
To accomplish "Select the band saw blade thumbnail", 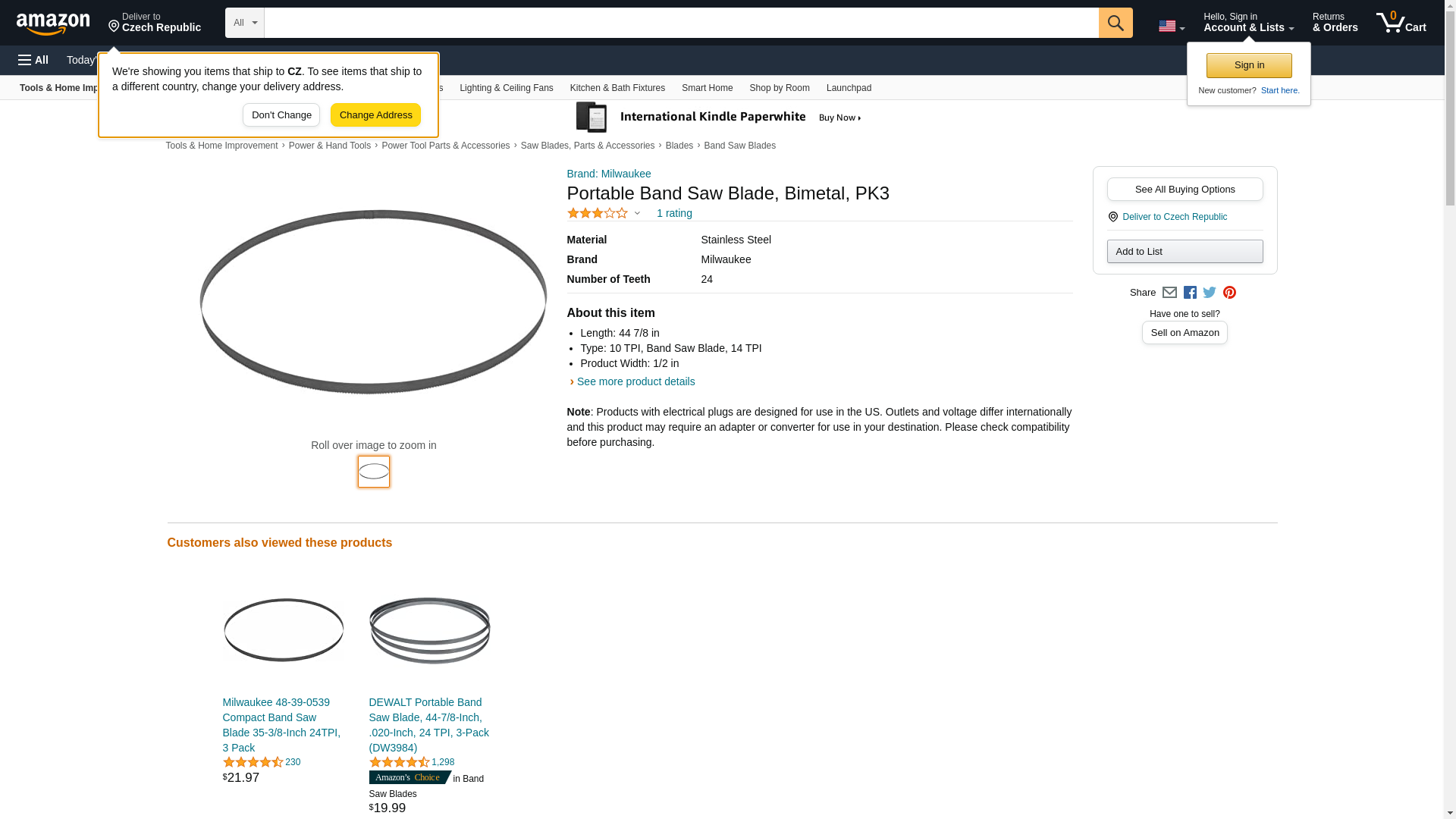I will [374, 472].
